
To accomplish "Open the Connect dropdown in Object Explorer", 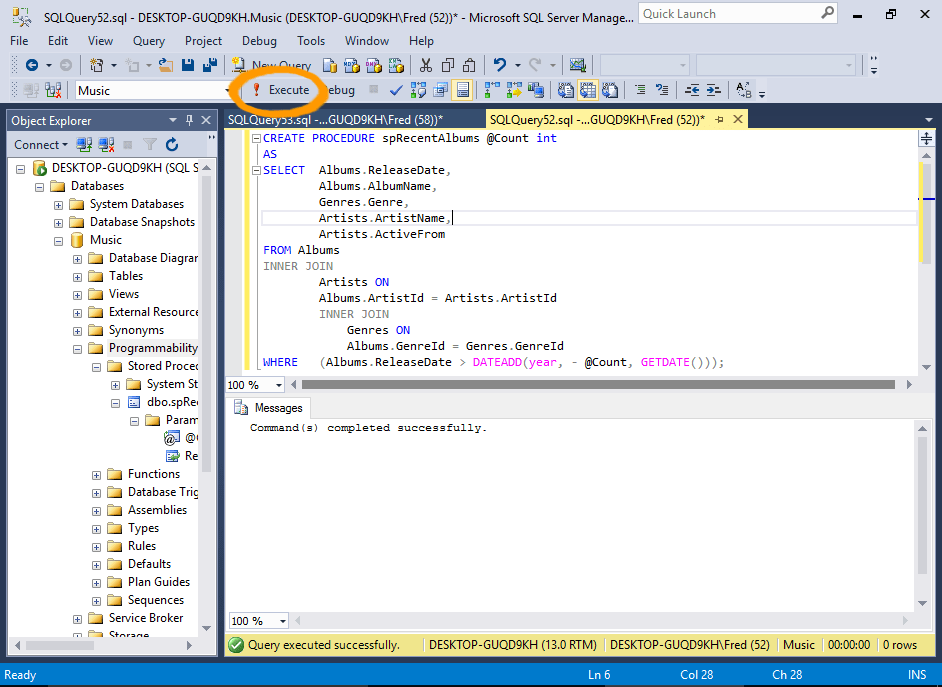I will 39,144.
